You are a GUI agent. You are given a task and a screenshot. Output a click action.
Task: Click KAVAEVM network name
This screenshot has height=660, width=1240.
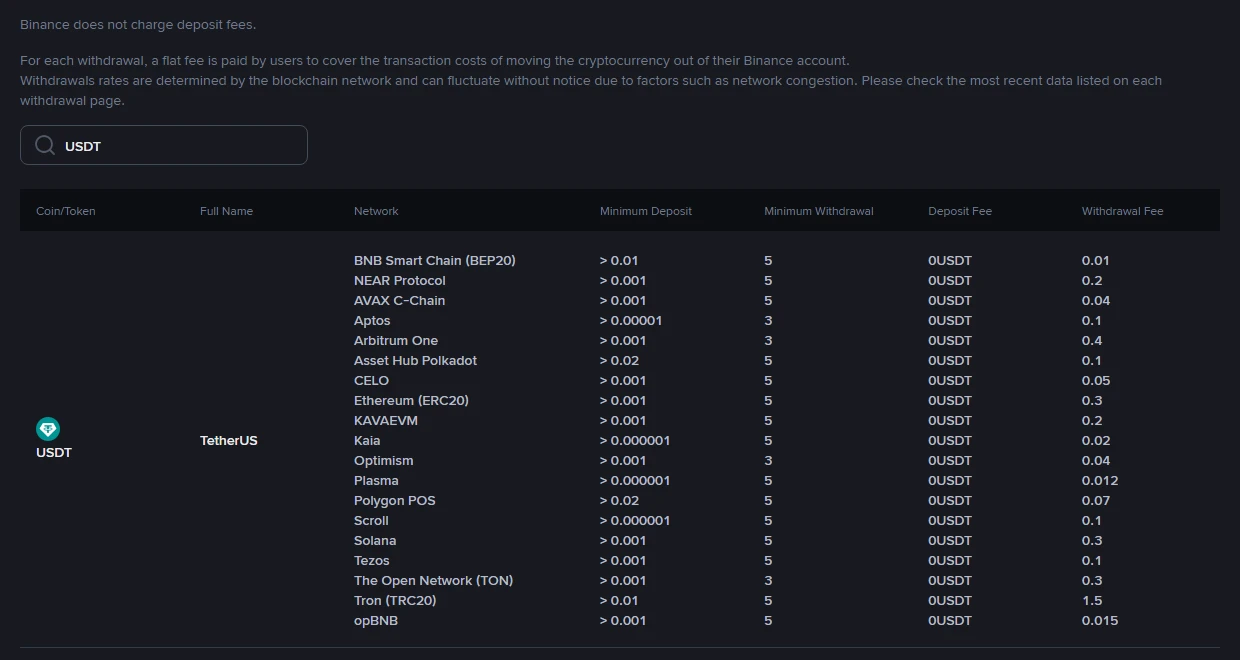point(386,421)
